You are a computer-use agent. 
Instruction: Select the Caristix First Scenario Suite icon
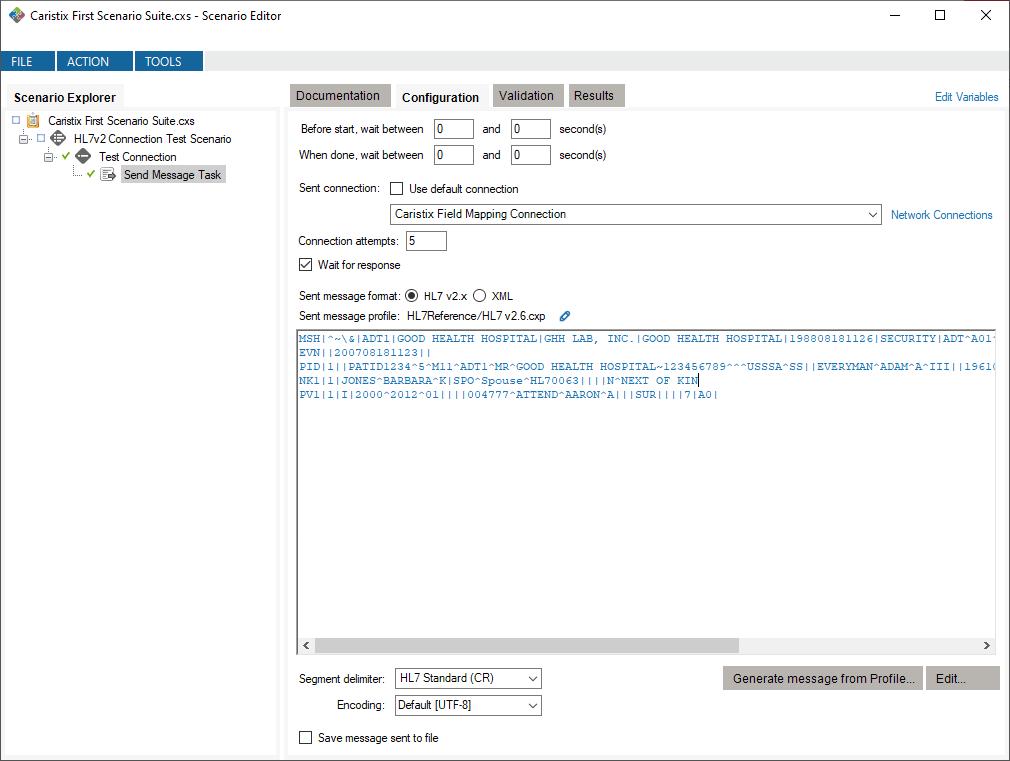tap(33, 120)
